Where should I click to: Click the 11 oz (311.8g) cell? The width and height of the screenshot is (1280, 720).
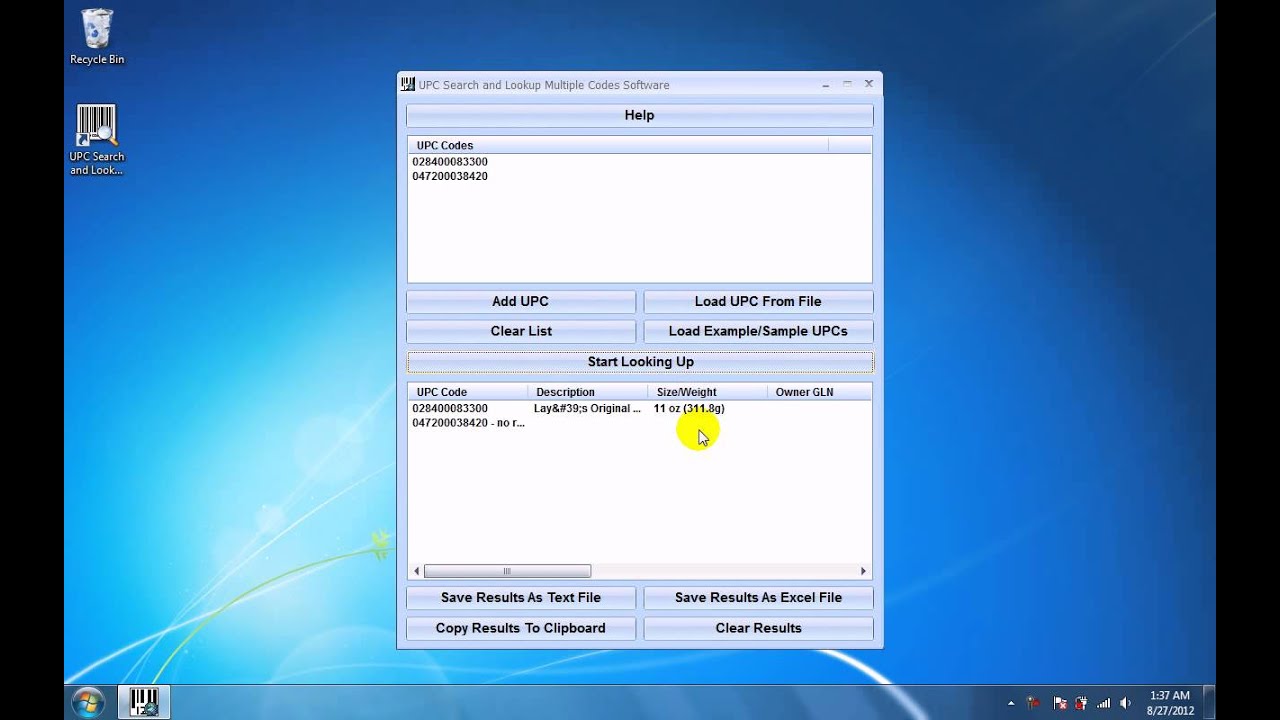[x=689, y=408]
